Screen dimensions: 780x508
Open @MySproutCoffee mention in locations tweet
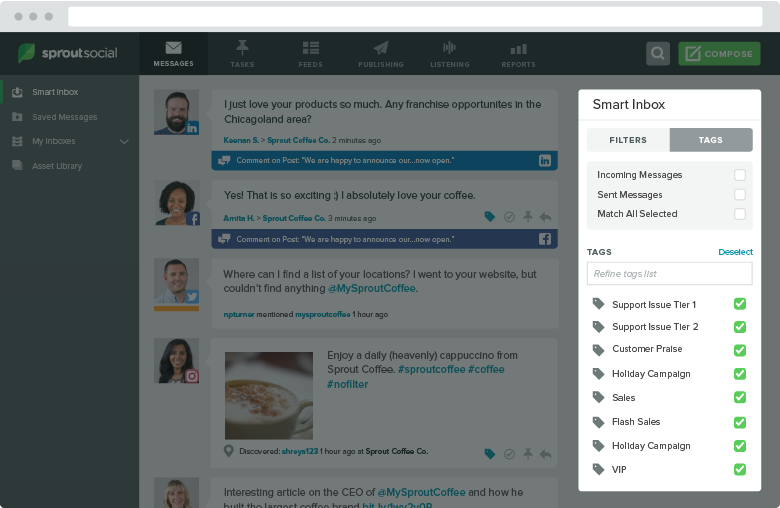[372, 289]
